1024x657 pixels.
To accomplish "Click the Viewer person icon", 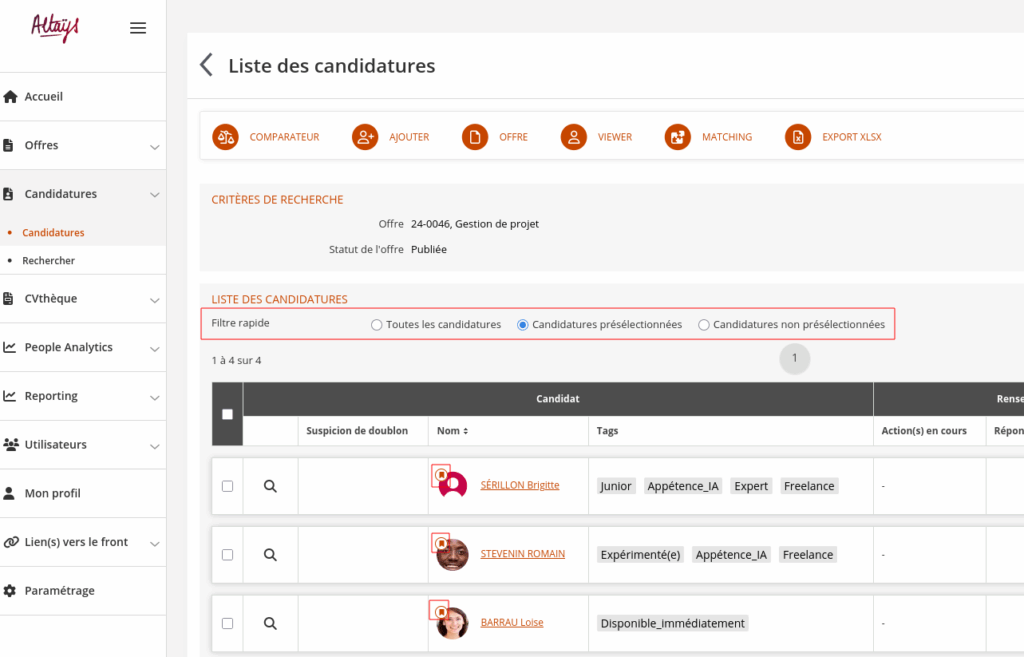I will pos(573,137).
